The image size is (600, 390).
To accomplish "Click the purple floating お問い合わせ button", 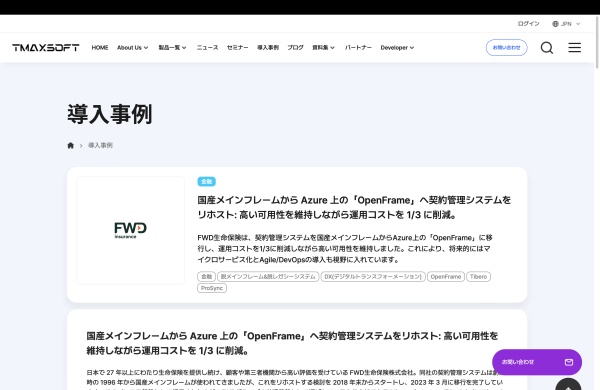I will 537,362.
